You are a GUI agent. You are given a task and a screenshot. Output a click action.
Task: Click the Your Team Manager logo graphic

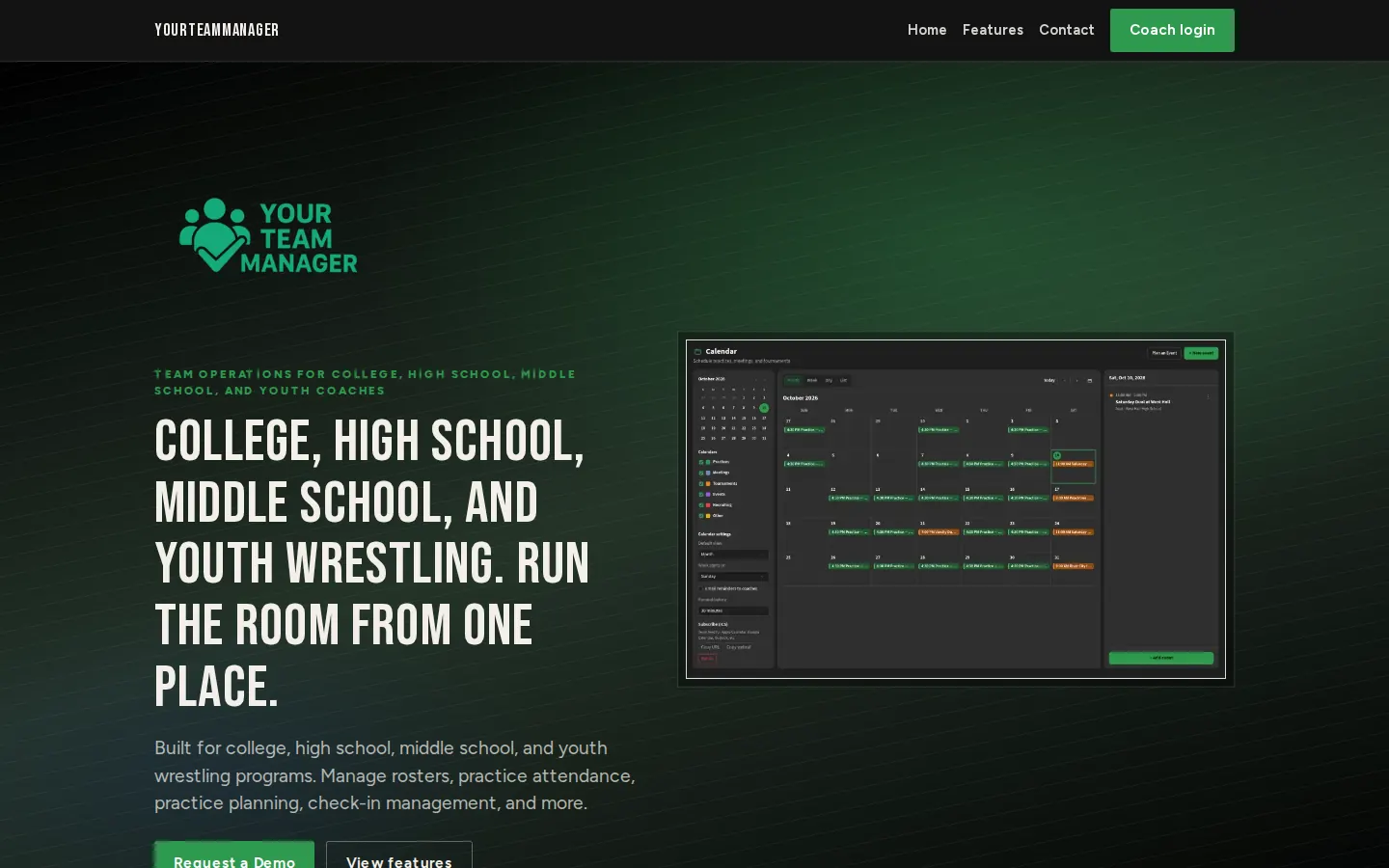tap(268, 236)
